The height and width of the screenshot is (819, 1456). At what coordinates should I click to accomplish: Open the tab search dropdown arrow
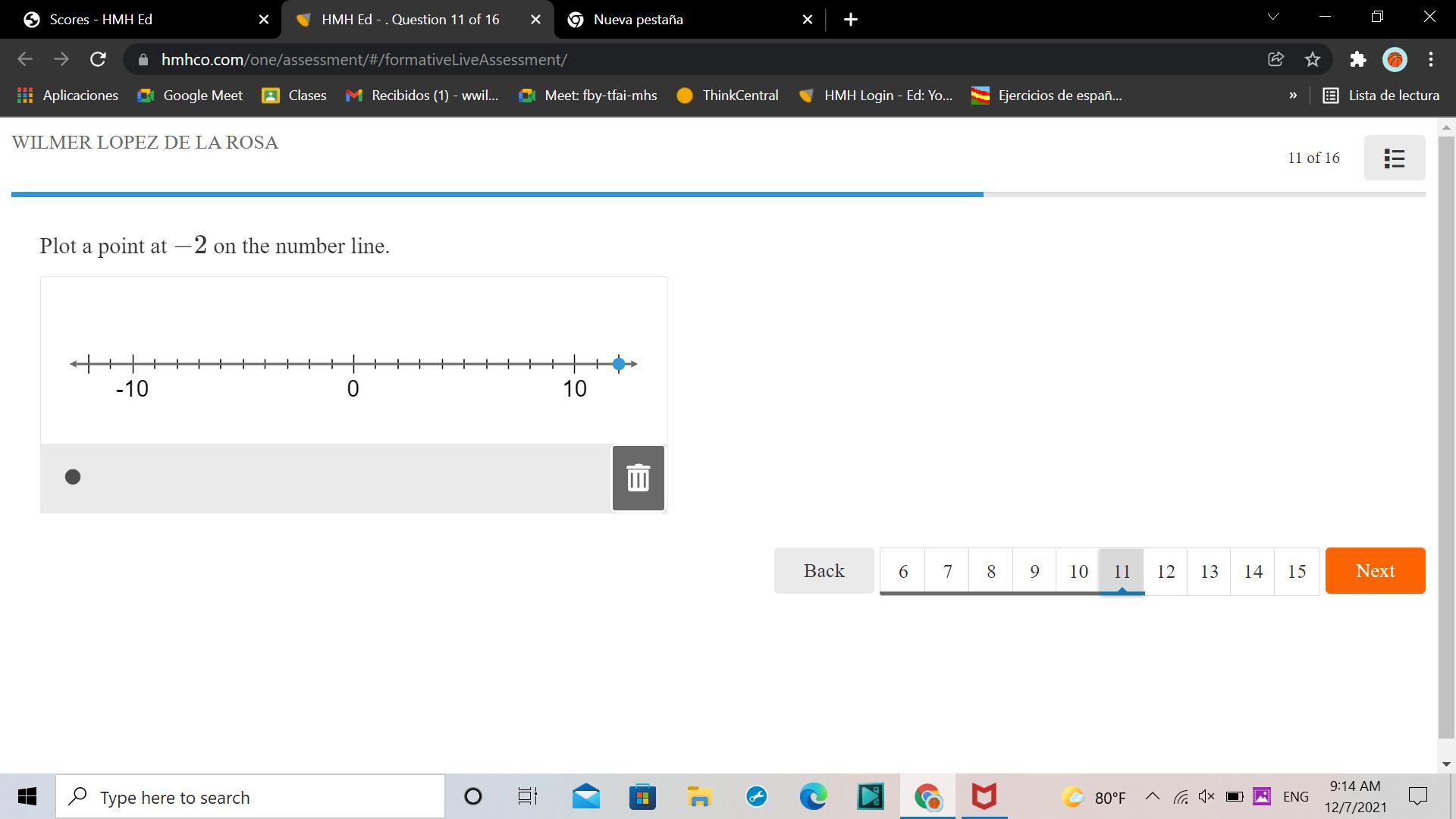click(1273, 17)
